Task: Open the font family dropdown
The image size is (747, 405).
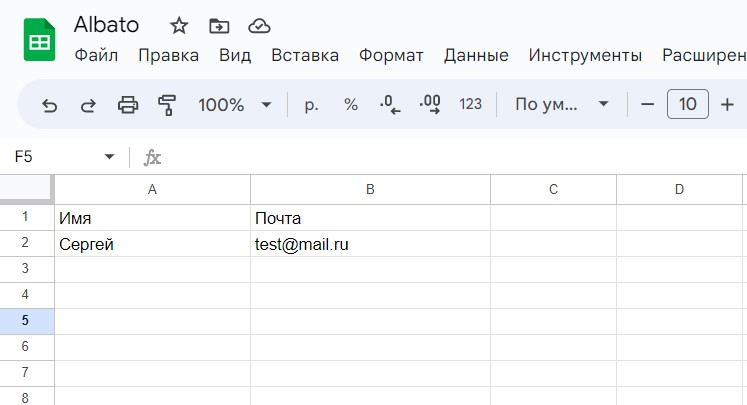Action: (x=562, y=104)
